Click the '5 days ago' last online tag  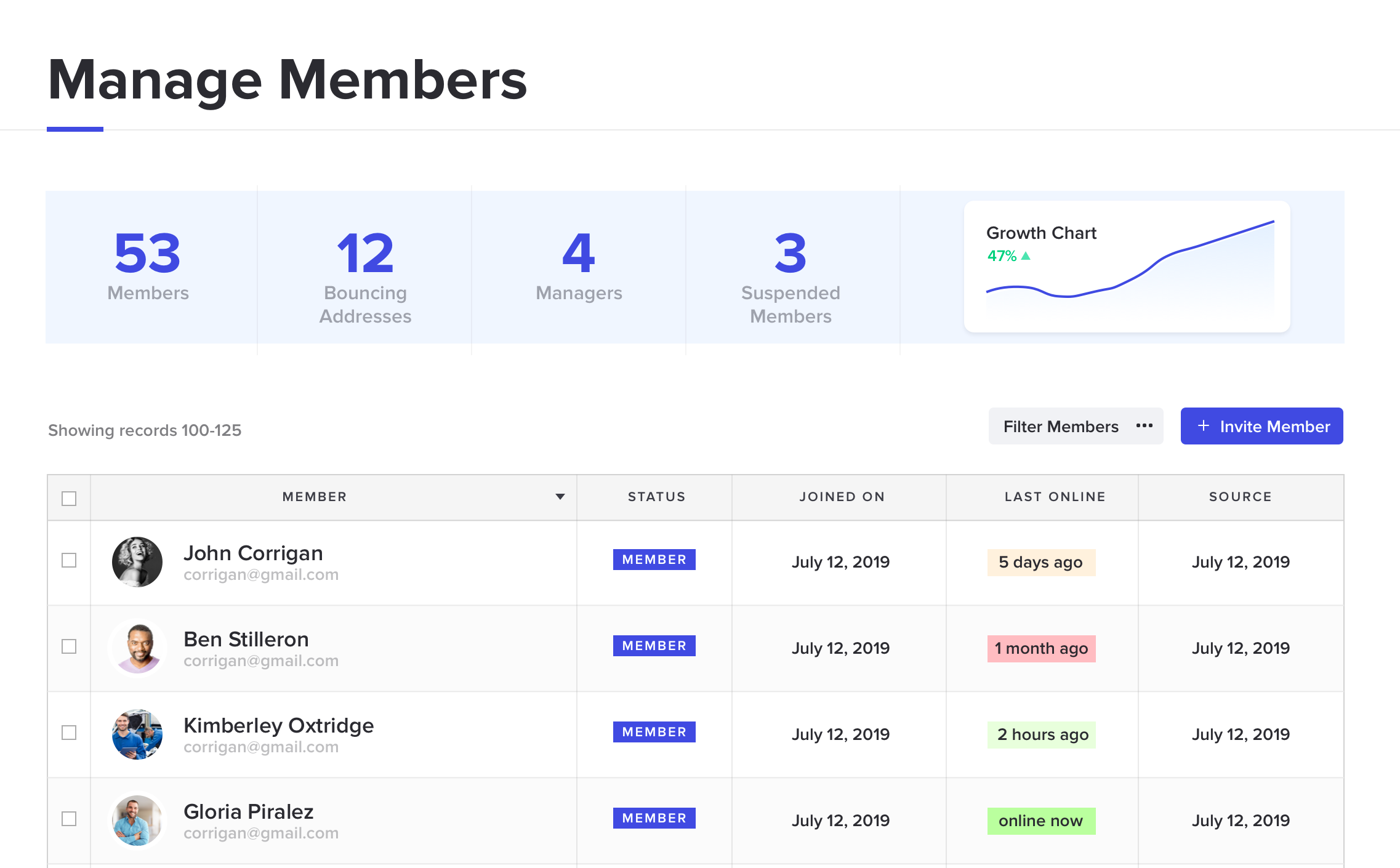click(1042, 563)
